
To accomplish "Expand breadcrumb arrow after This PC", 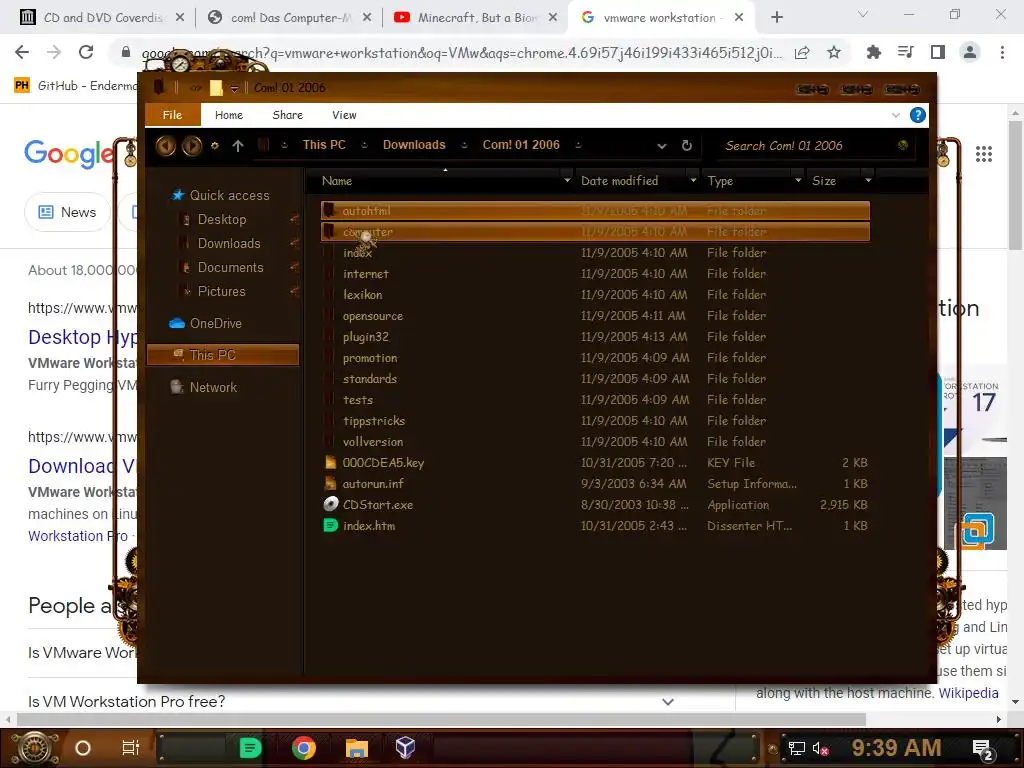I will [364, 146].
